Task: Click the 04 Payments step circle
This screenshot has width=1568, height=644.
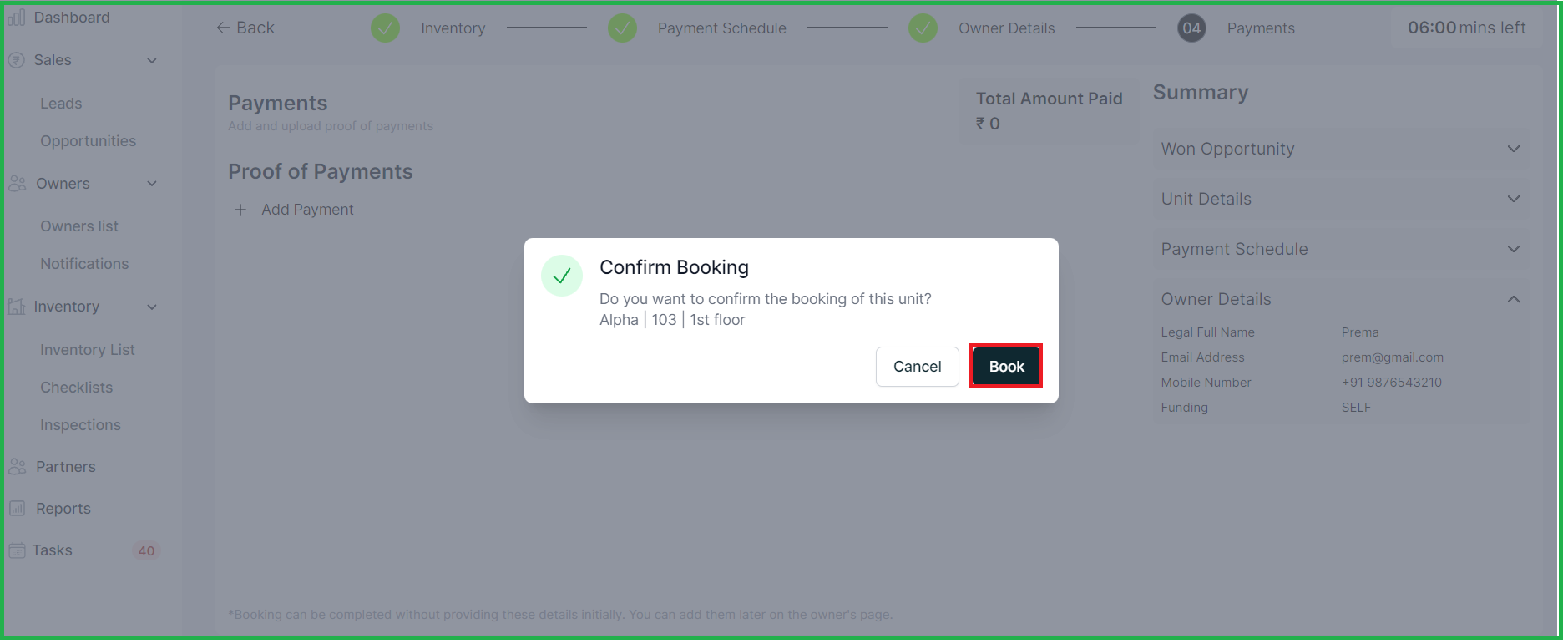Action: point(1191,28)
